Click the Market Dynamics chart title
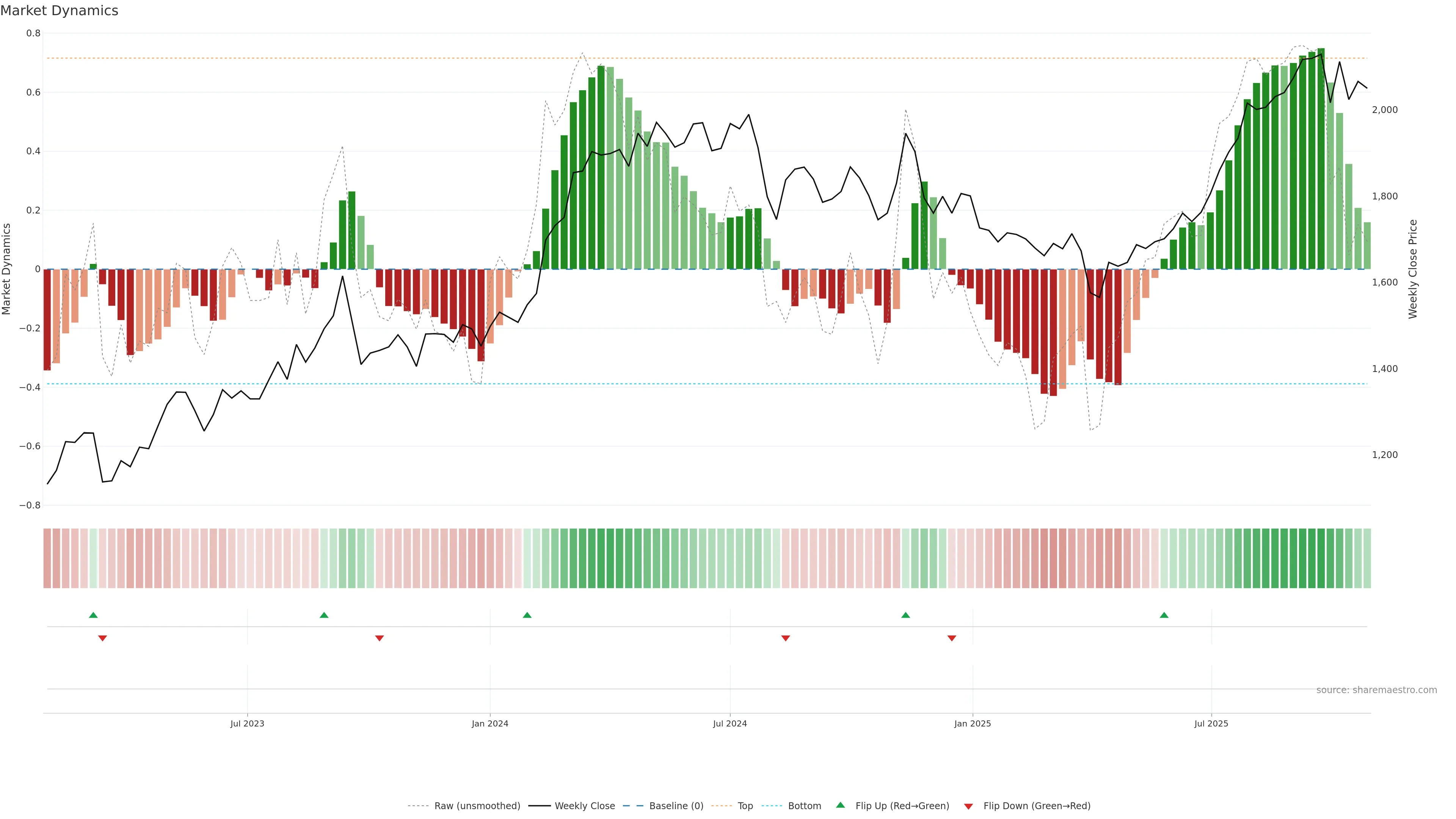Viewport: 1456px width, 819px height. click(60, 11)
